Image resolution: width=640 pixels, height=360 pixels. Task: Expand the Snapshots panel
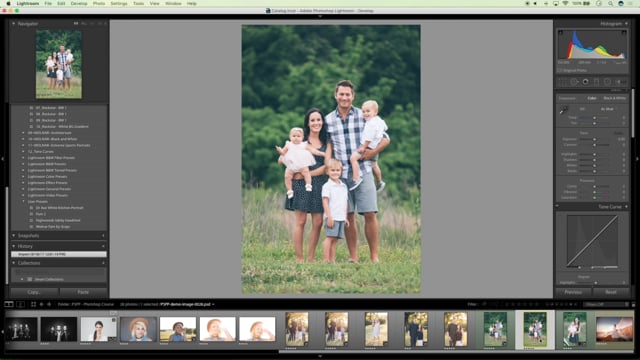pyautogui.click(x=13, y=236)
